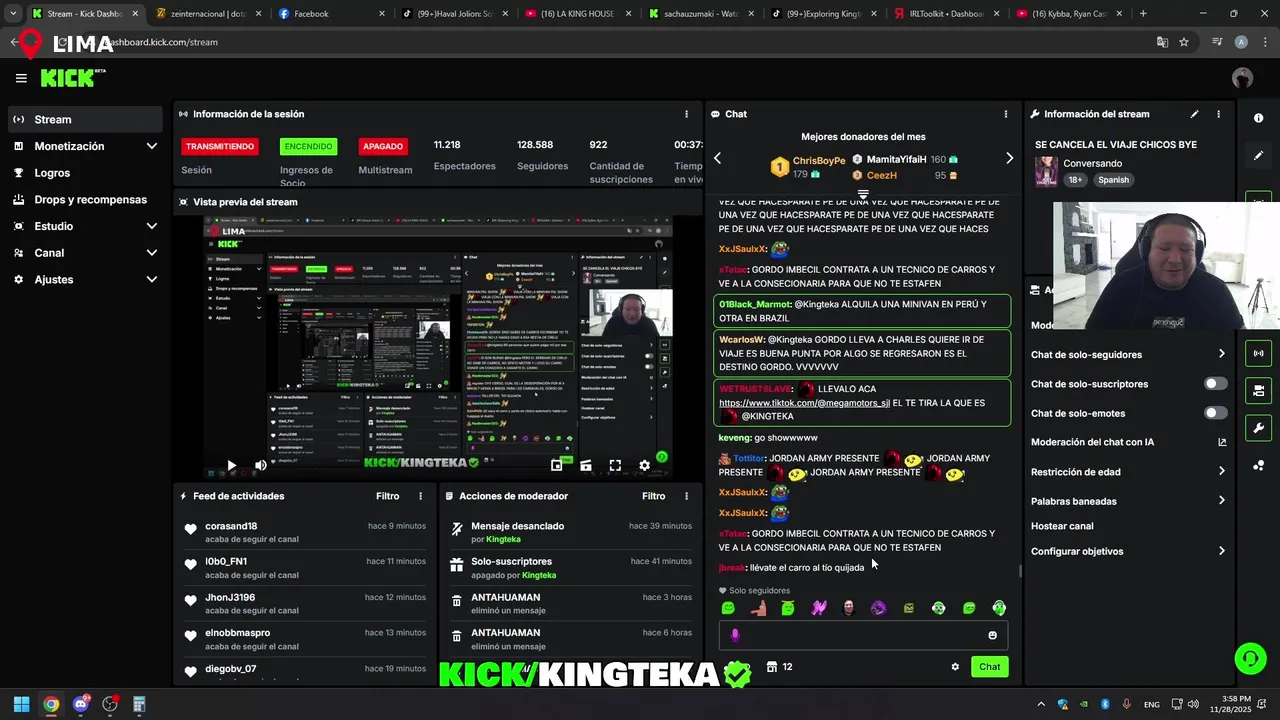Screen dimensions: 1280x720
Task: Open external link for Moderación del chat con IA
Action: (1222, 442)
